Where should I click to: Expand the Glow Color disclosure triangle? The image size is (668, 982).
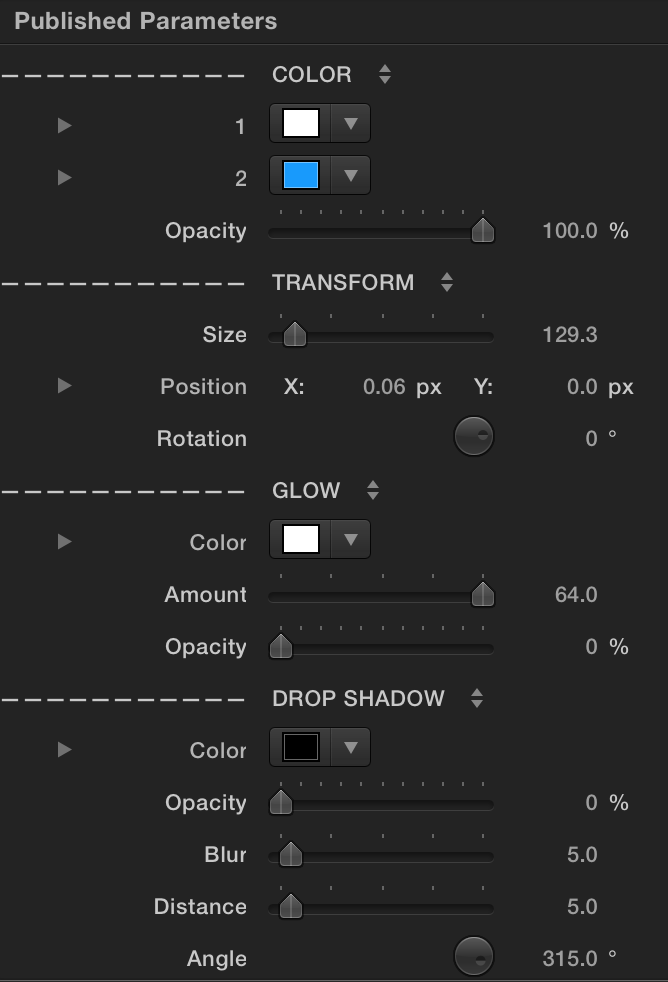[64, 542]
